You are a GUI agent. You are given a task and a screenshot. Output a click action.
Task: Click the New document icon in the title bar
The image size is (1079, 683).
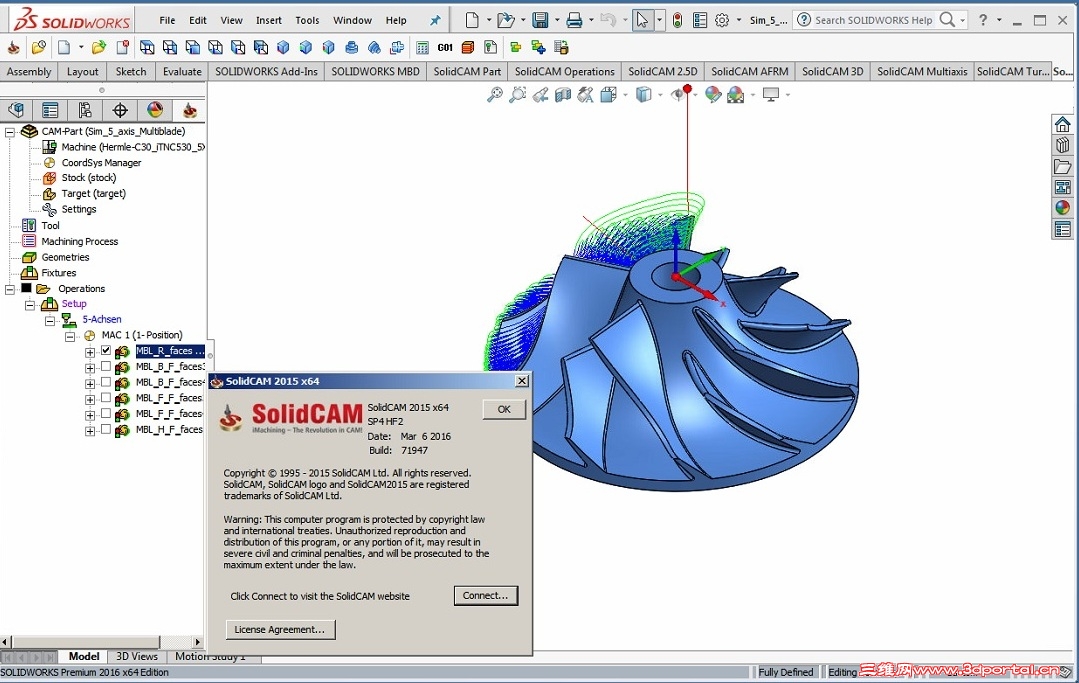[471, 21]
